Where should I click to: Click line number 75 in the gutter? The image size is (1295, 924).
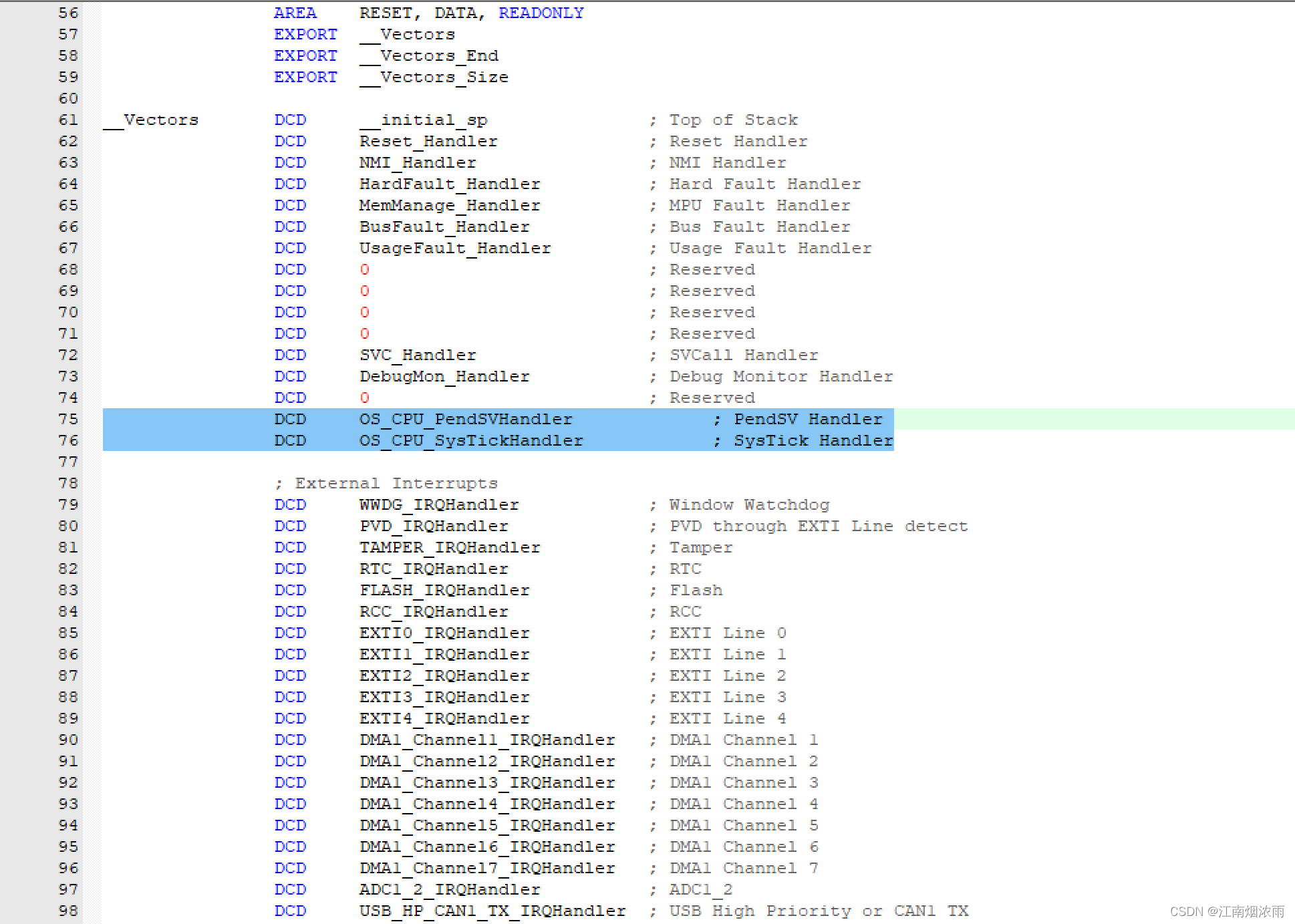68,419
